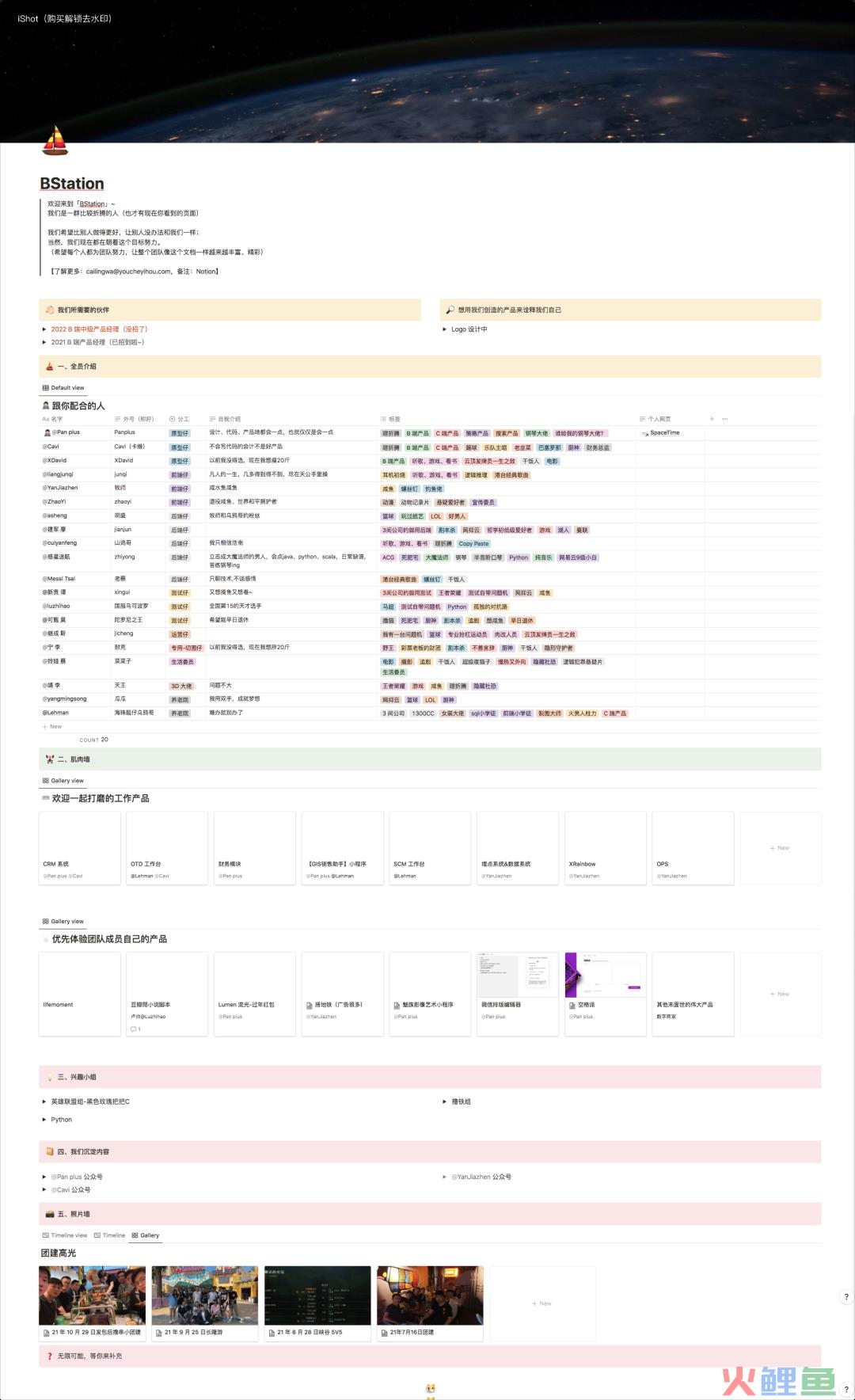Click the magnifier icon in the Logo callout
The width and height of the screenshot is (855, 1400).
click(x=450, y=310)
